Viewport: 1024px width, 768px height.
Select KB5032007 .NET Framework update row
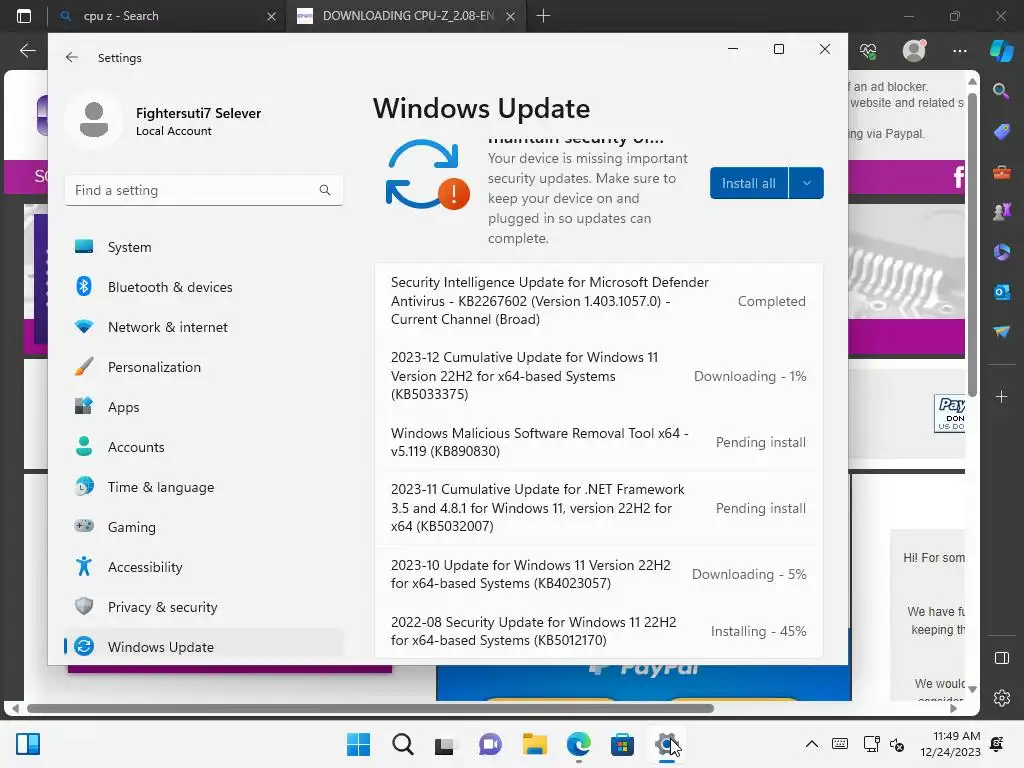[598, 507]
